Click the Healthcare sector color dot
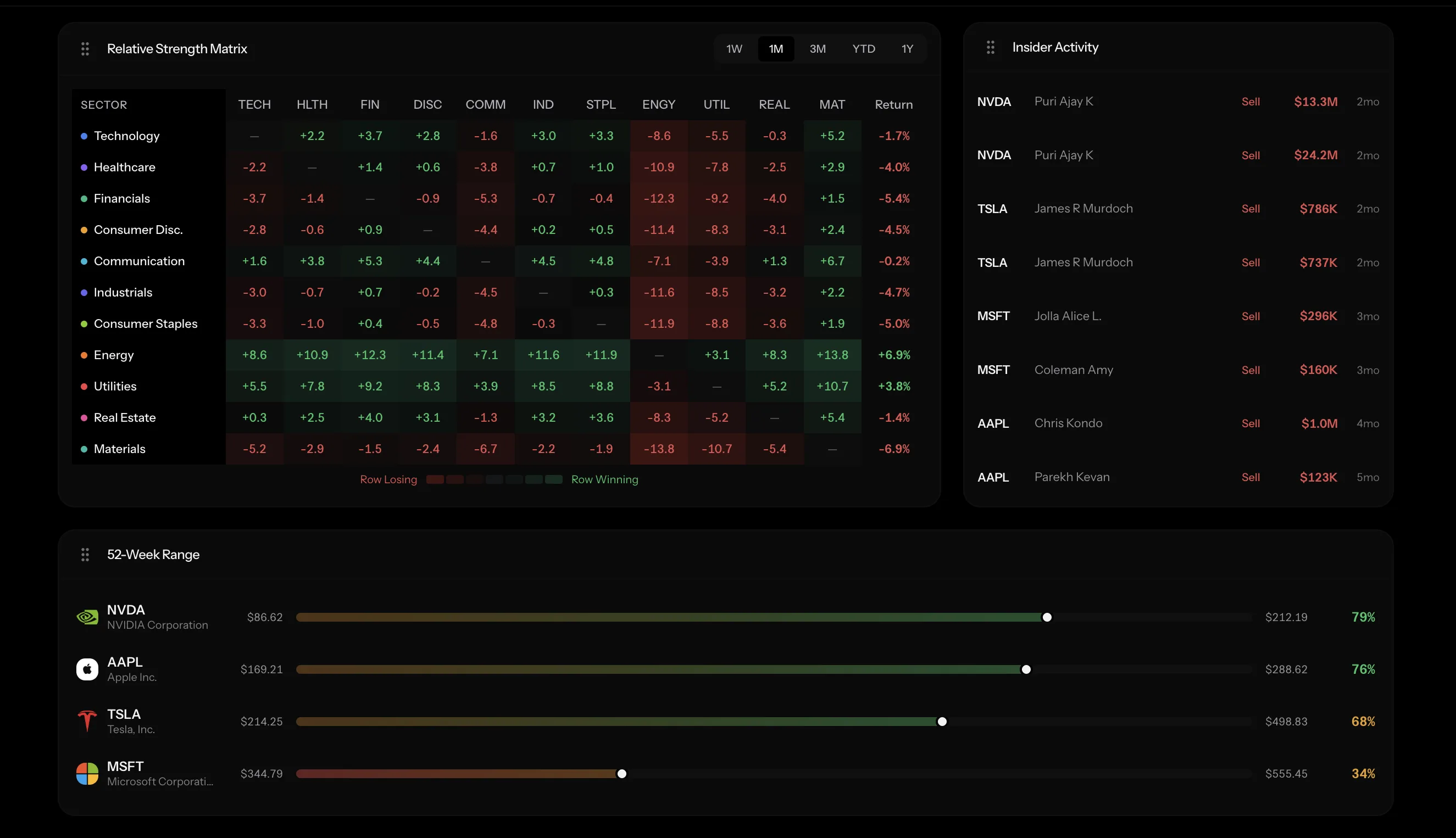 coord(84,167)
